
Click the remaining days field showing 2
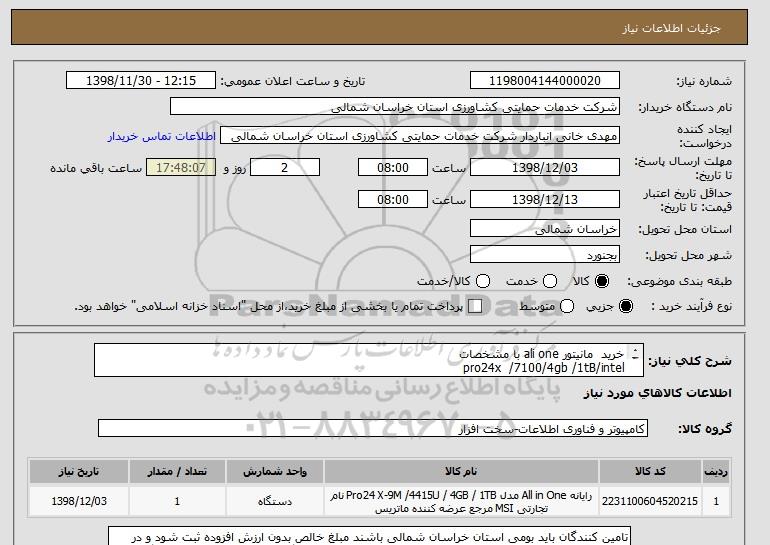point(285,167)
